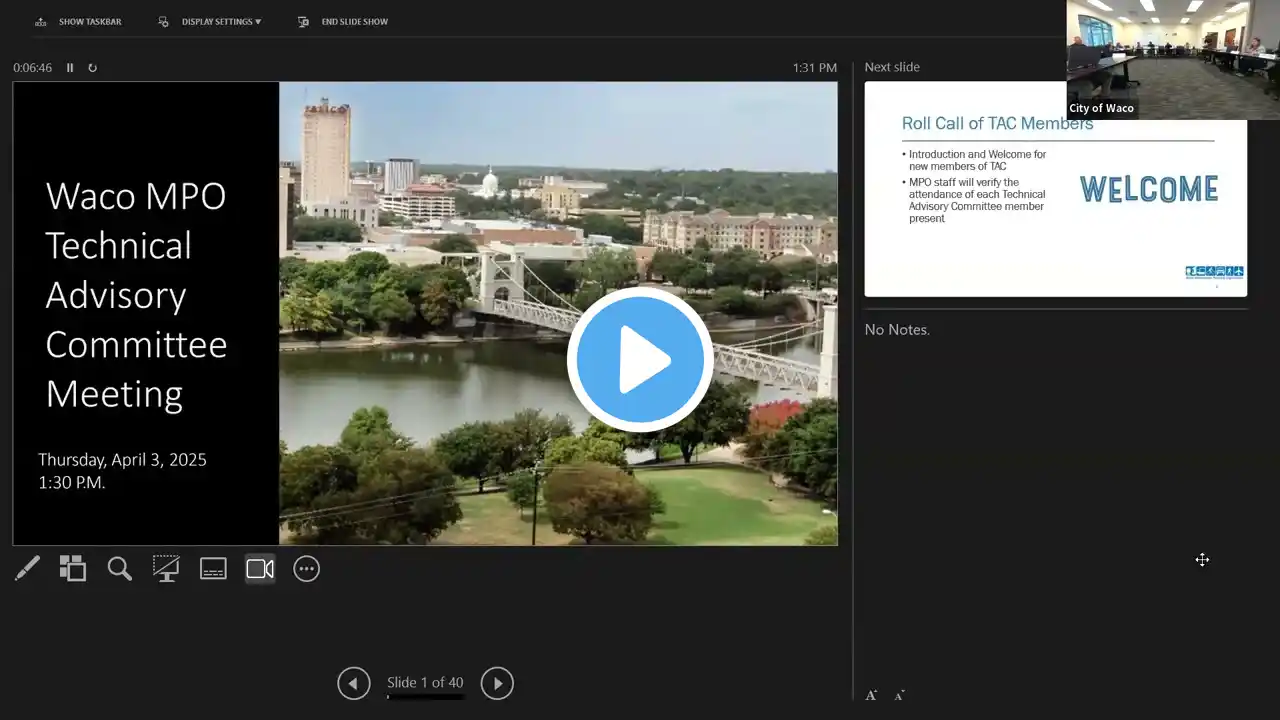Click End Slide Show
The width and height of the screenshot is (1280, 720).
point(343,21)
